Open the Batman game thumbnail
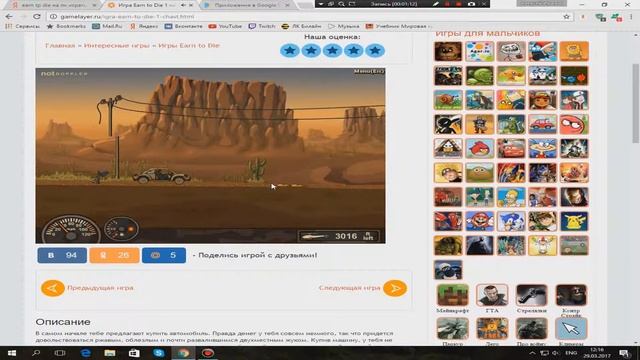Viewport: 640px width, 360px height. 480,246
